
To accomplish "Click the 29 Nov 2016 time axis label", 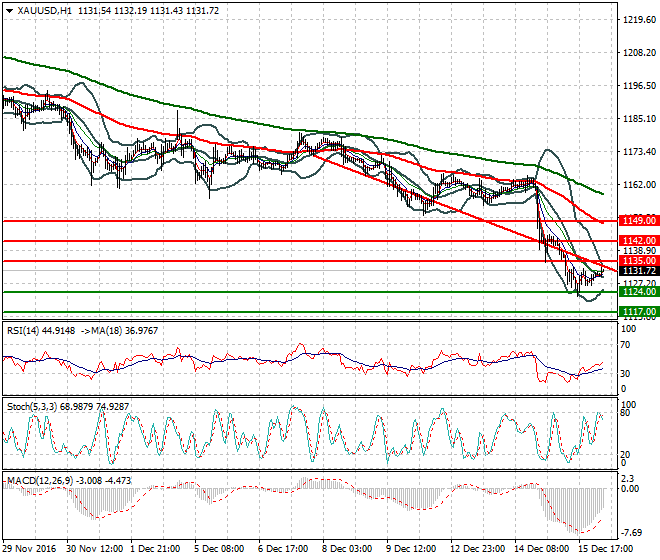I will [x=29, y=549].
